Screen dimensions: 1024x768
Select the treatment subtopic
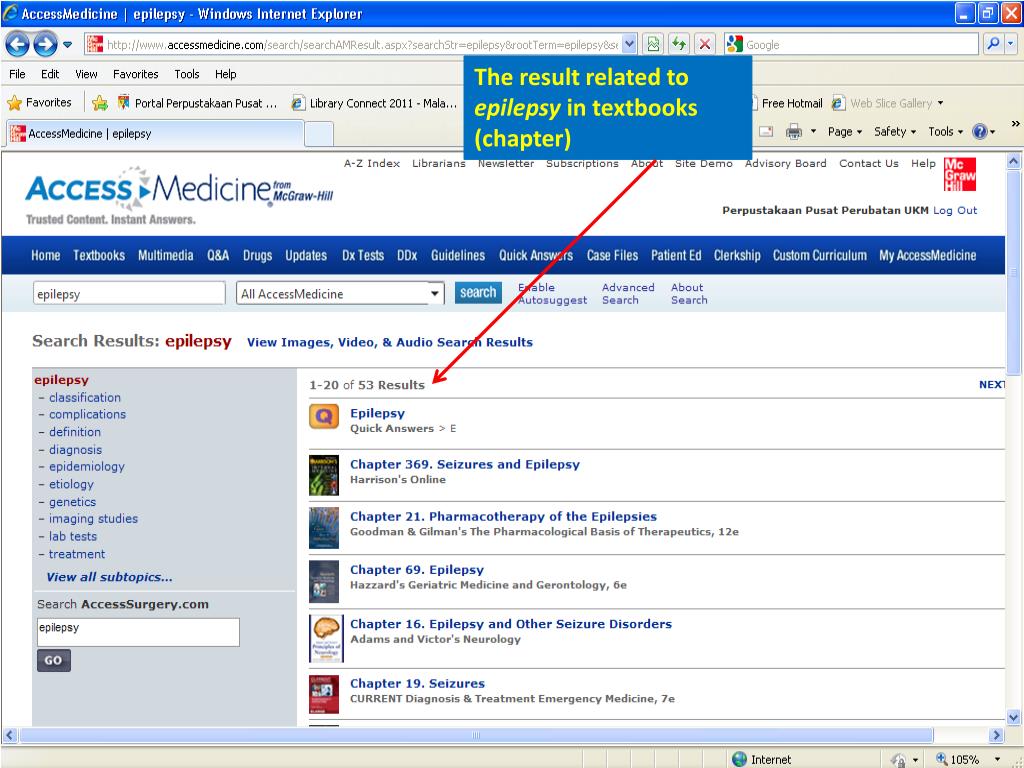pos(76,554)
